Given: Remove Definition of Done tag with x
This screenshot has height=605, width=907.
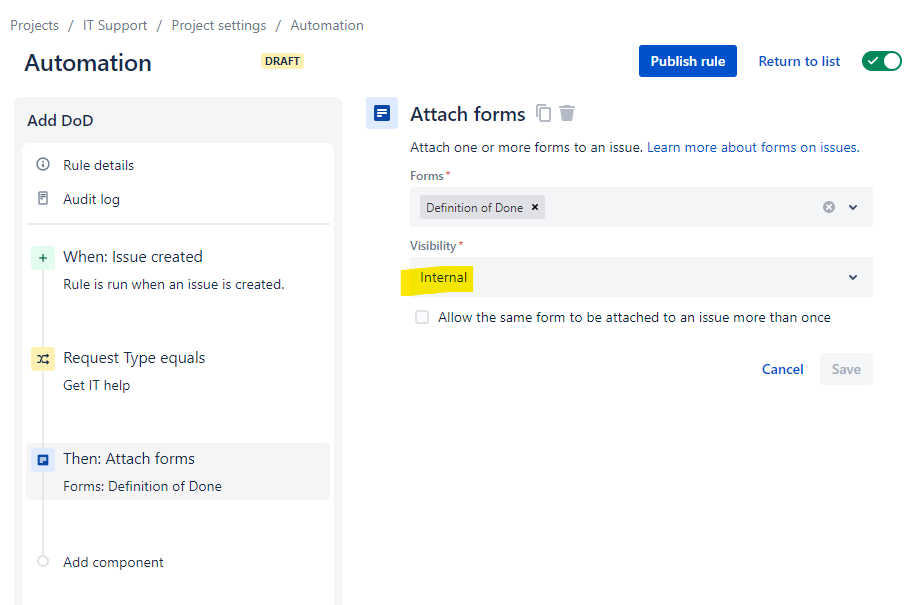Looking at the screenshot, I should pyautogui.click(x=535, y=207).
